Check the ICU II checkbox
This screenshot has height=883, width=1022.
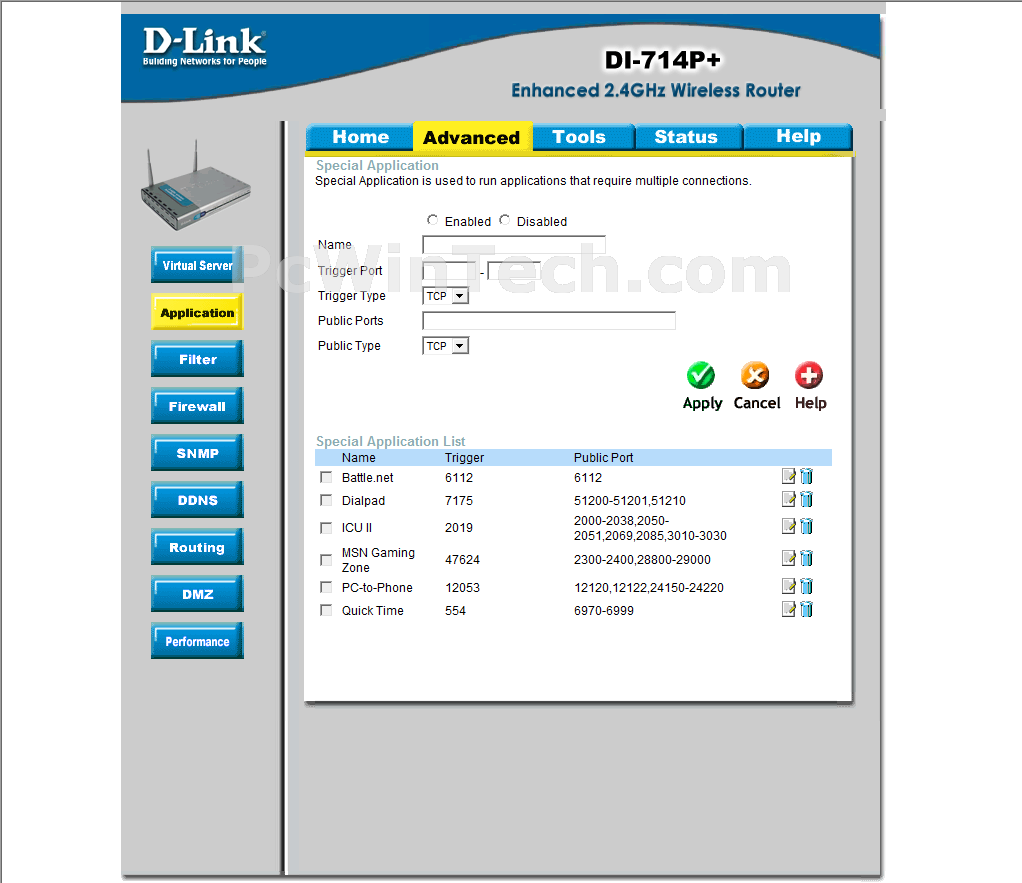point(326,527)
